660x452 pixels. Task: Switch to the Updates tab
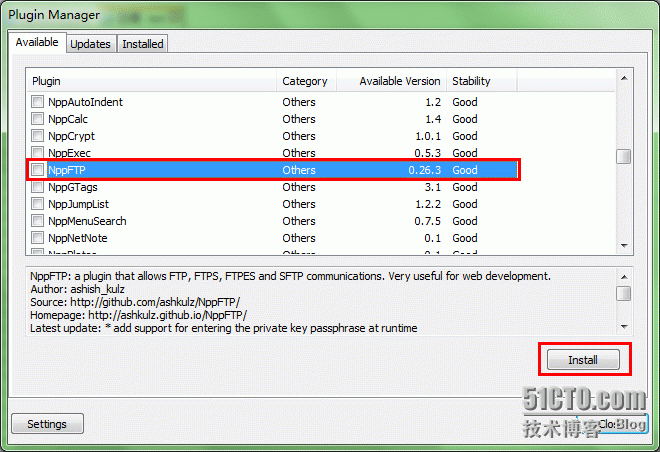(90, 44)
